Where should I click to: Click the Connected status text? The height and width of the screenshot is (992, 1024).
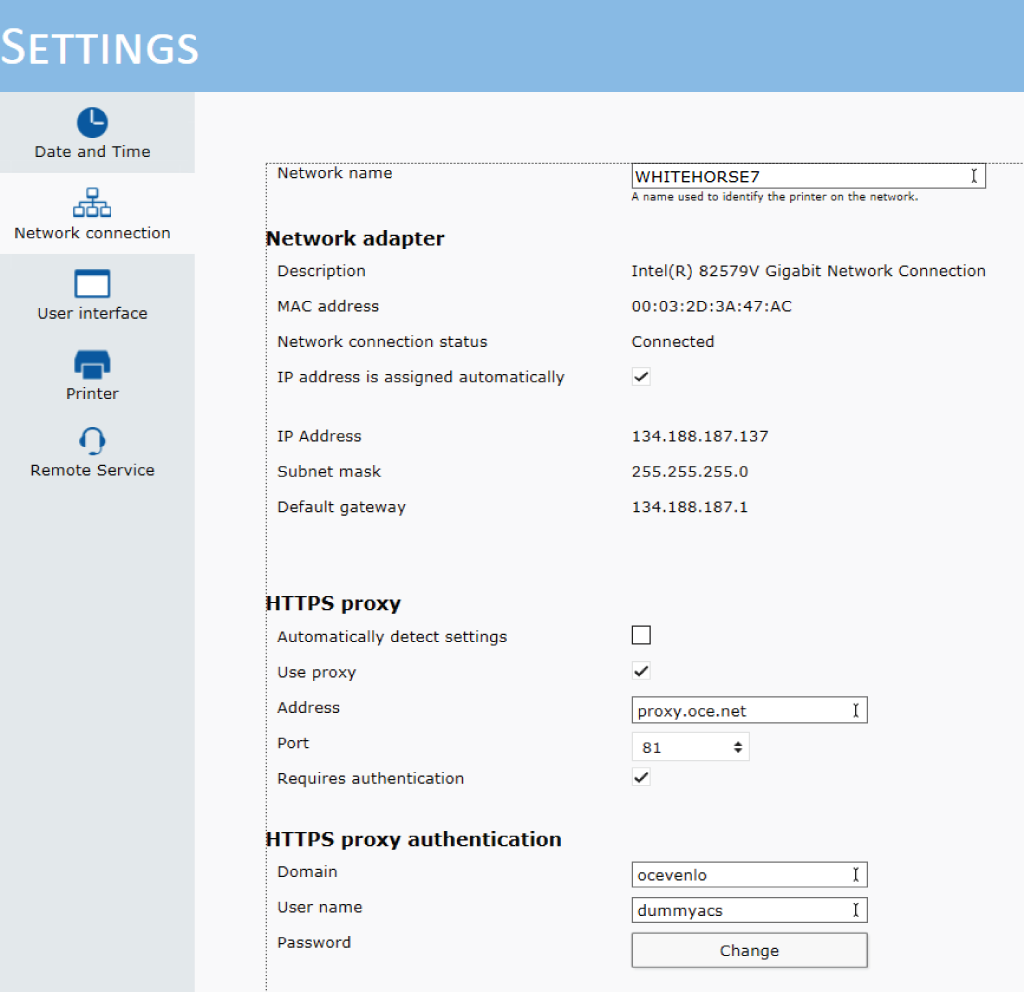(673, 342)
